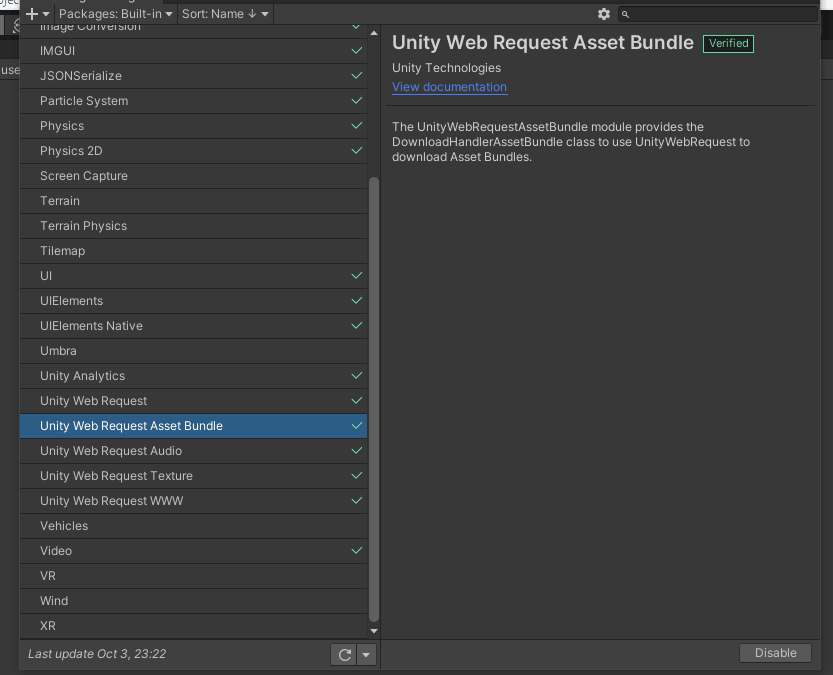Select the Unity Web Request Audio package
833x675 pixels.
click(193, 451)
